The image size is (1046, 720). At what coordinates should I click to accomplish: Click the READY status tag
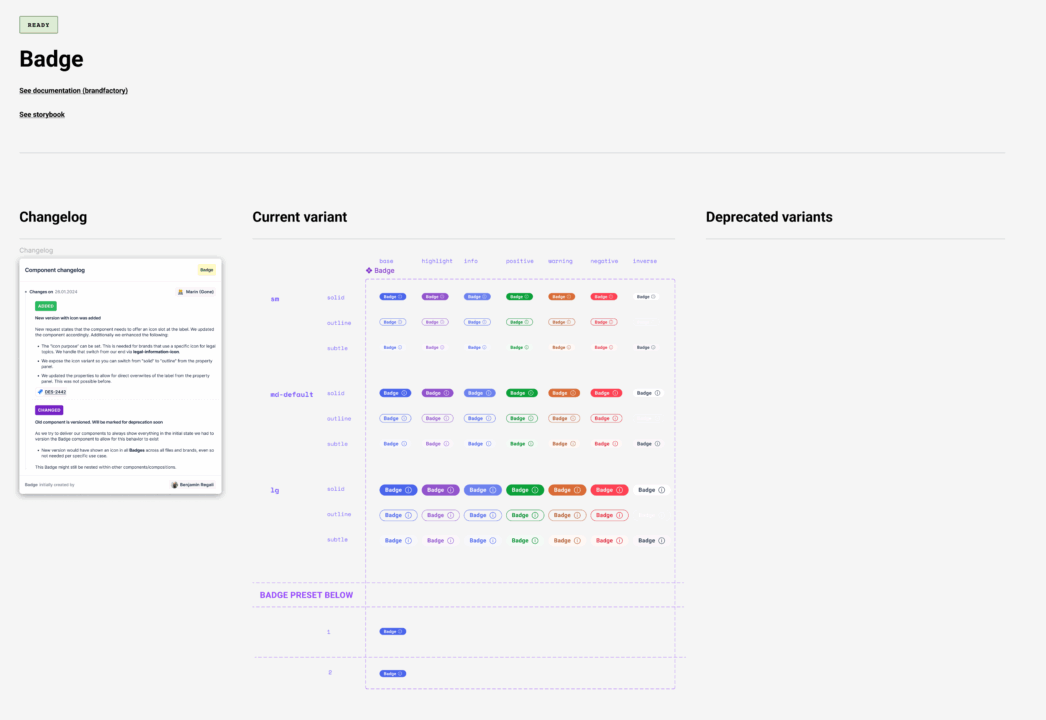click(x=38, y=25)
